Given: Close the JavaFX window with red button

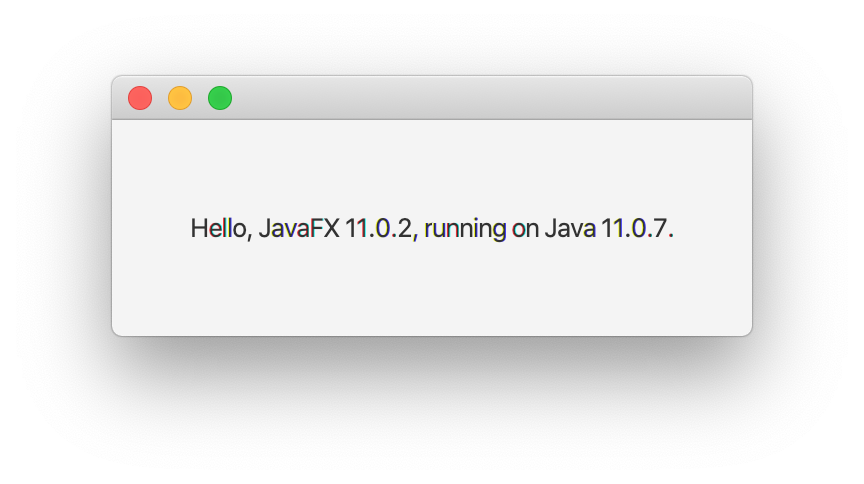Looking at the screenshot, I should 140,98.
